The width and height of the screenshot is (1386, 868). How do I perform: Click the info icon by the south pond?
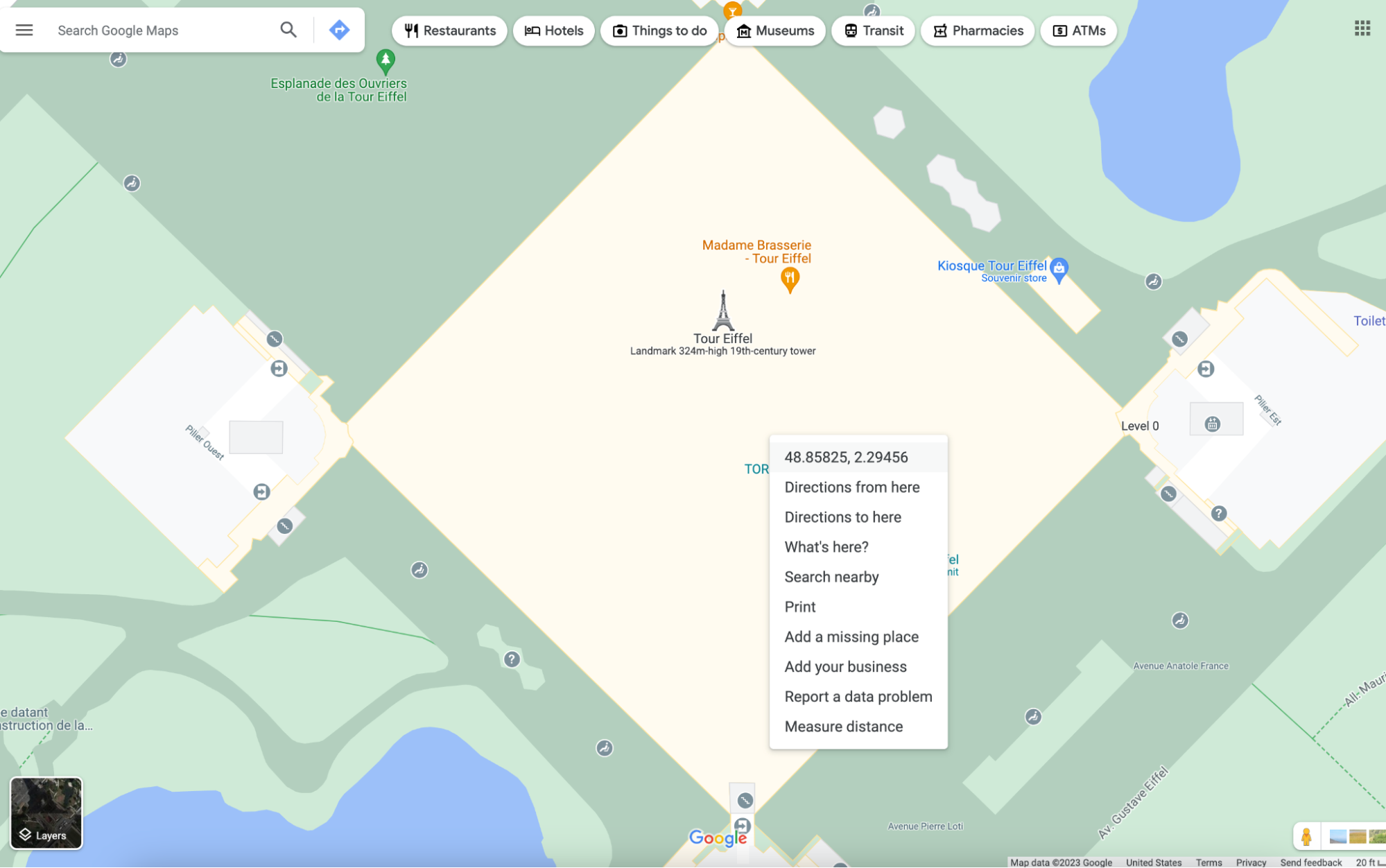[x=512, y=659]
